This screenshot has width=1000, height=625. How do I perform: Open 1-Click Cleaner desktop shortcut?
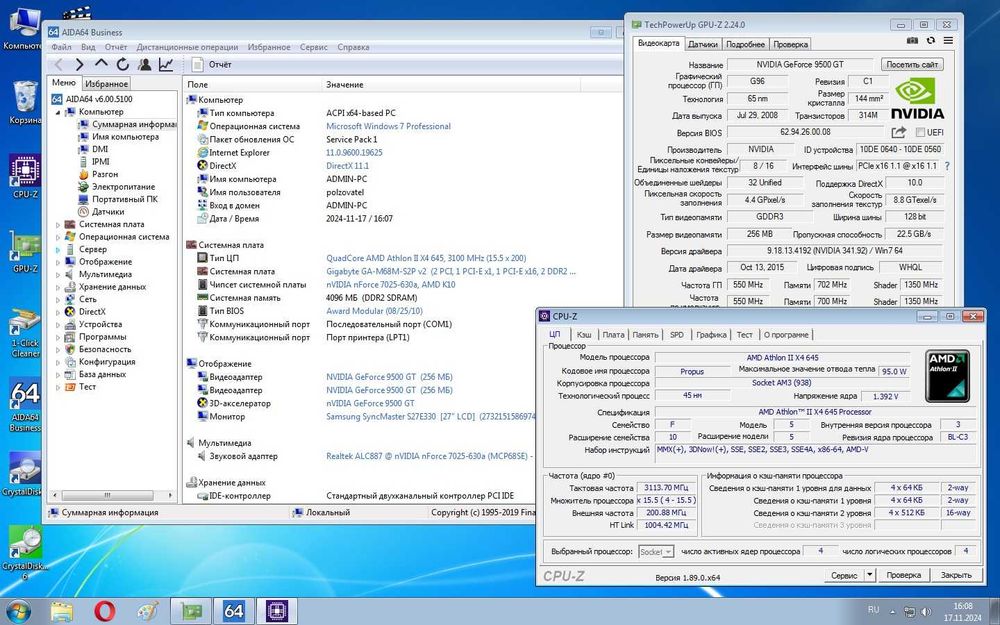[25, 333]
